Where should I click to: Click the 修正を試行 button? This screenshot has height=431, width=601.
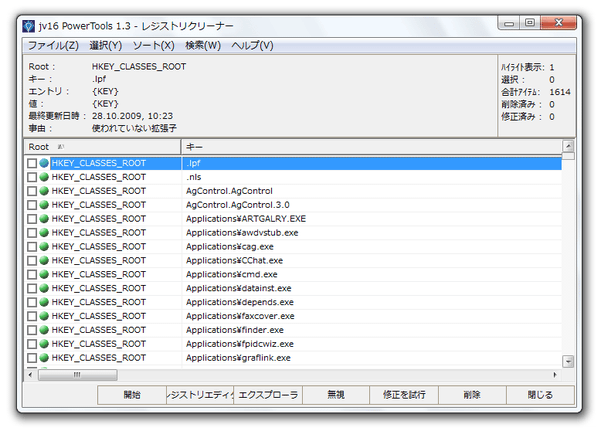[x=404, y=395]
